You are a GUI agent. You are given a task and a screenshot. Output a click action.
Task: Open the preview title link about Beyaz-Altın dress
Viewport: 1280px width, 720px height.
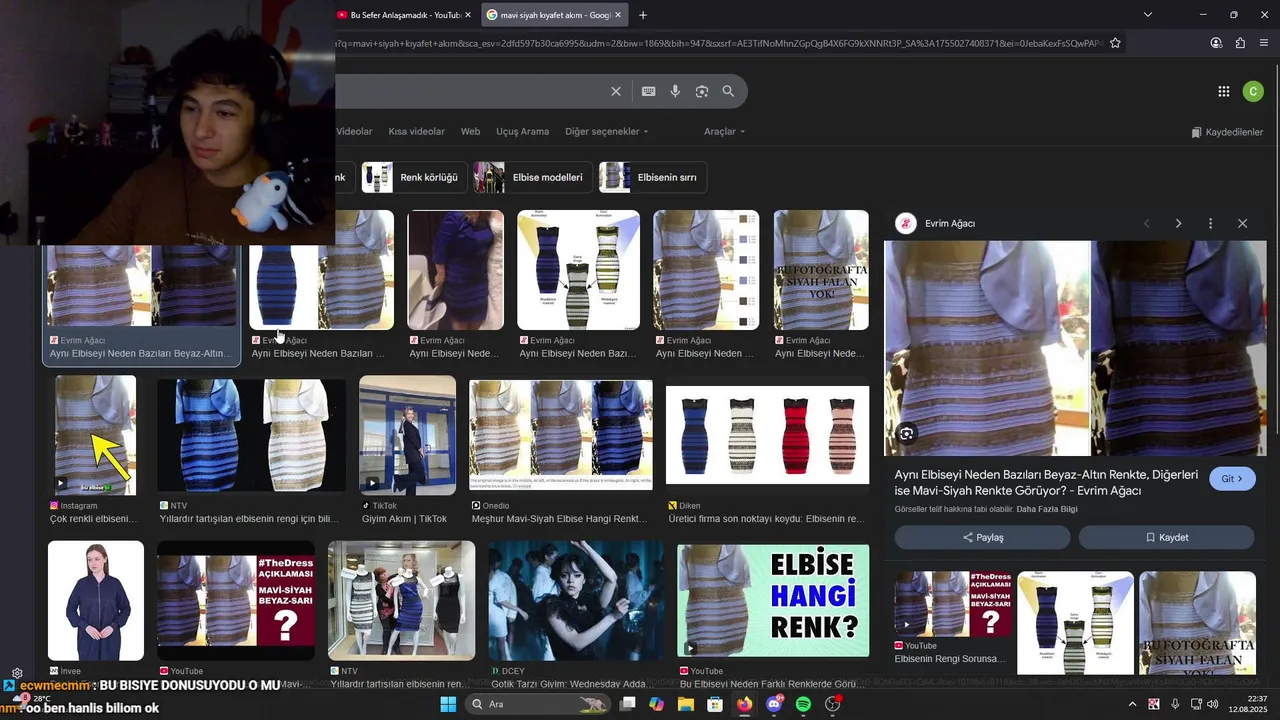click(x=1046, y=482)
